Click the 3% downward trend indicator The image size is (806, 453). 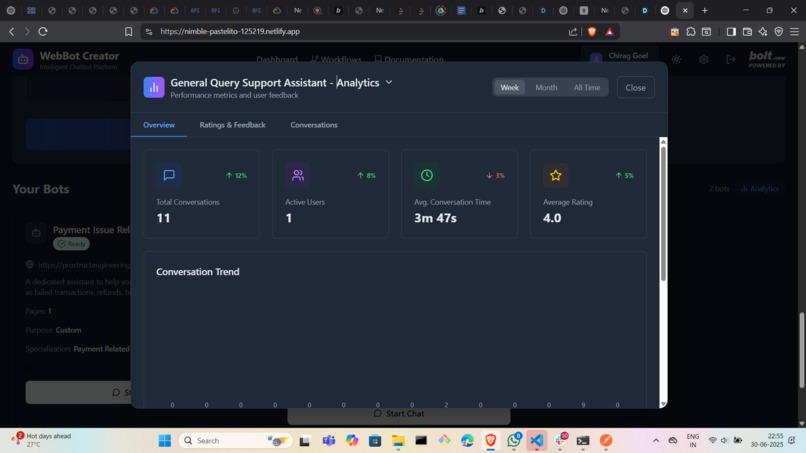click(496, 175)
